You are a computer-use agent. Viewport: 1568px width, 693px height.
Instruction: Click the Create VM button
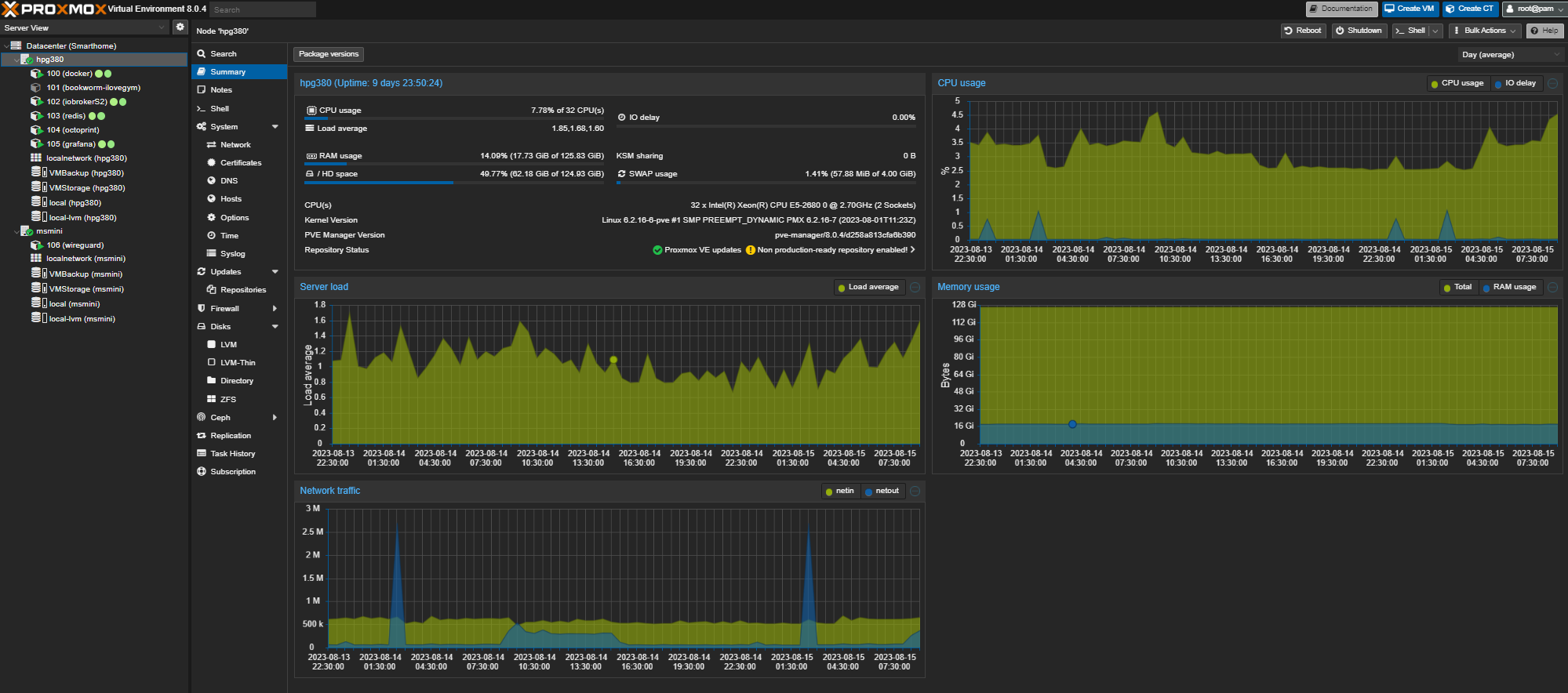click(1410, 9)
